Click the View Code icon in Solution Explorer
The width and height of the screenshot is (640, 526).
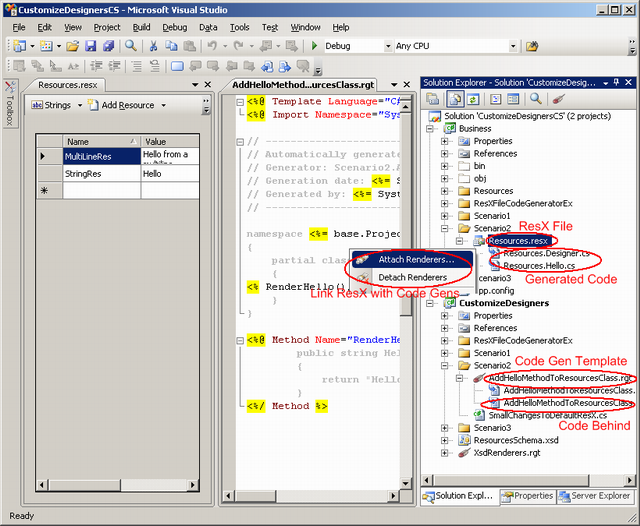(x=495, y=99)
